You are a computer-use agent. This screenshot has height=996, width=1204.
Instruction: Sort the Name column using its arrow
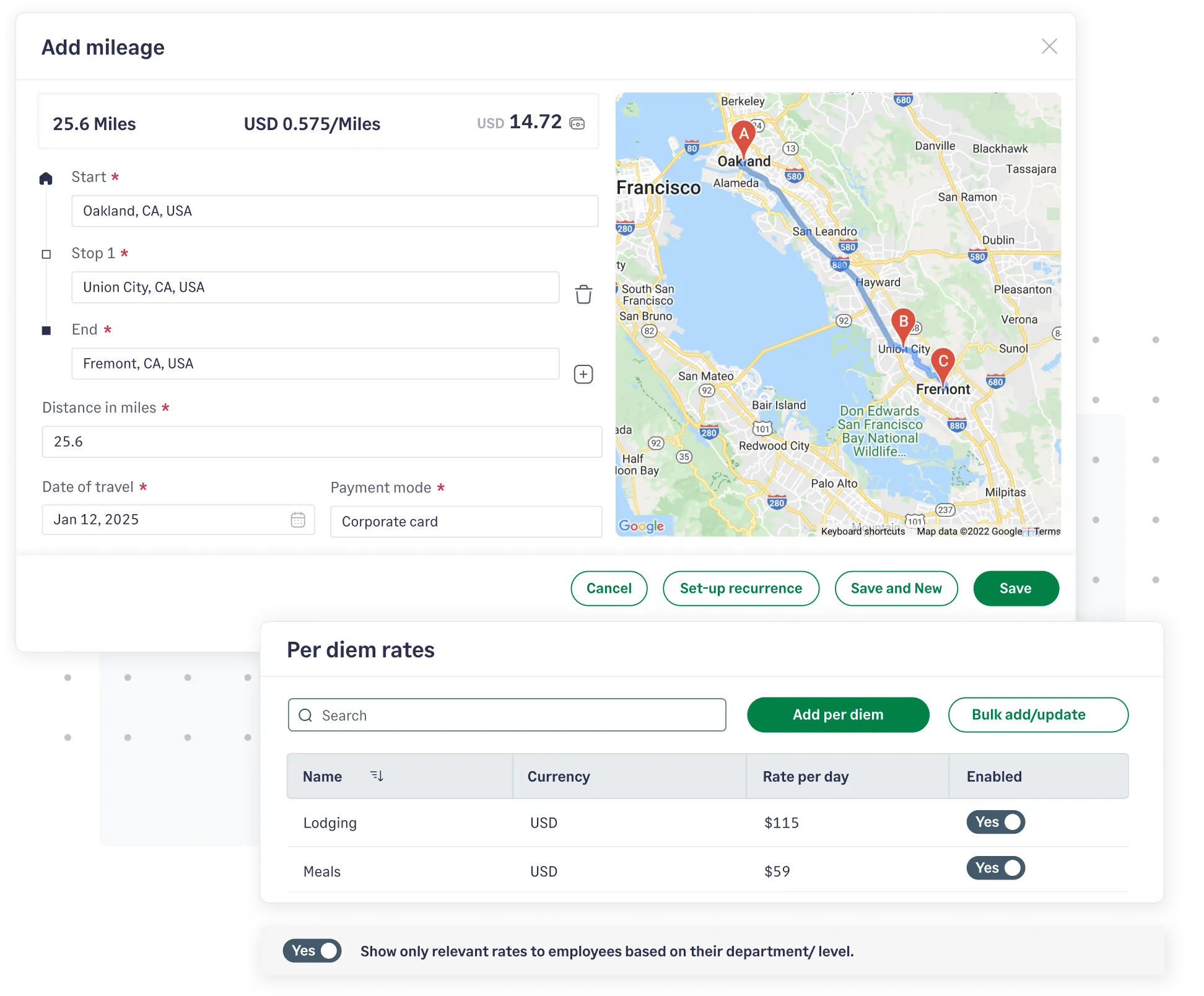(377, 776)
